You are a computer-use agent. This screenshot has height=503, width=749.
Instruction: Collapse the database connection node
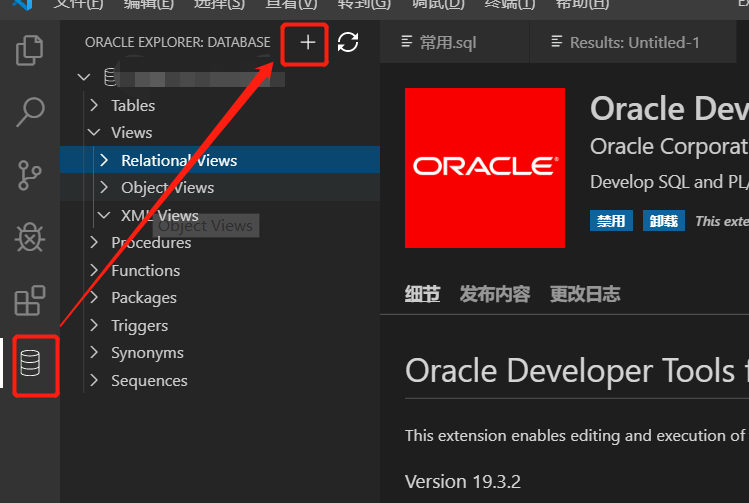(x=84, y=77)
